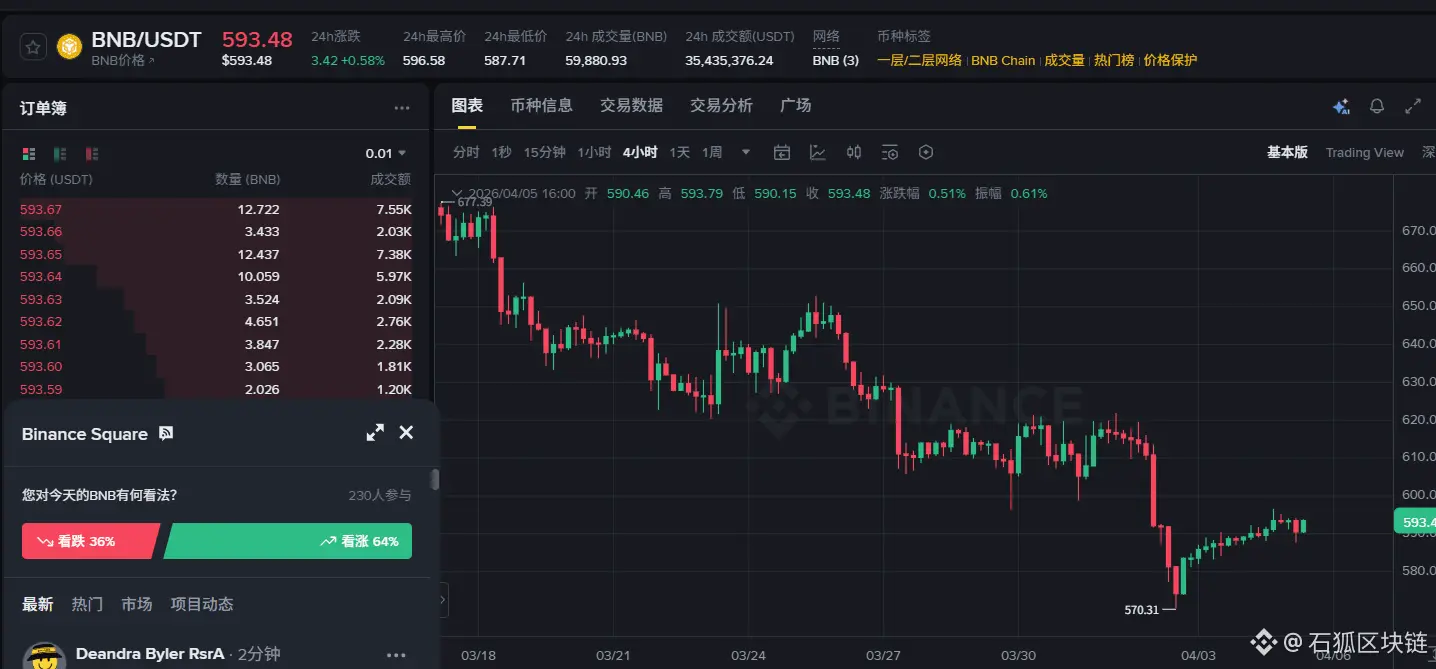Switch to 广场 tab

(x=796, y=105)
